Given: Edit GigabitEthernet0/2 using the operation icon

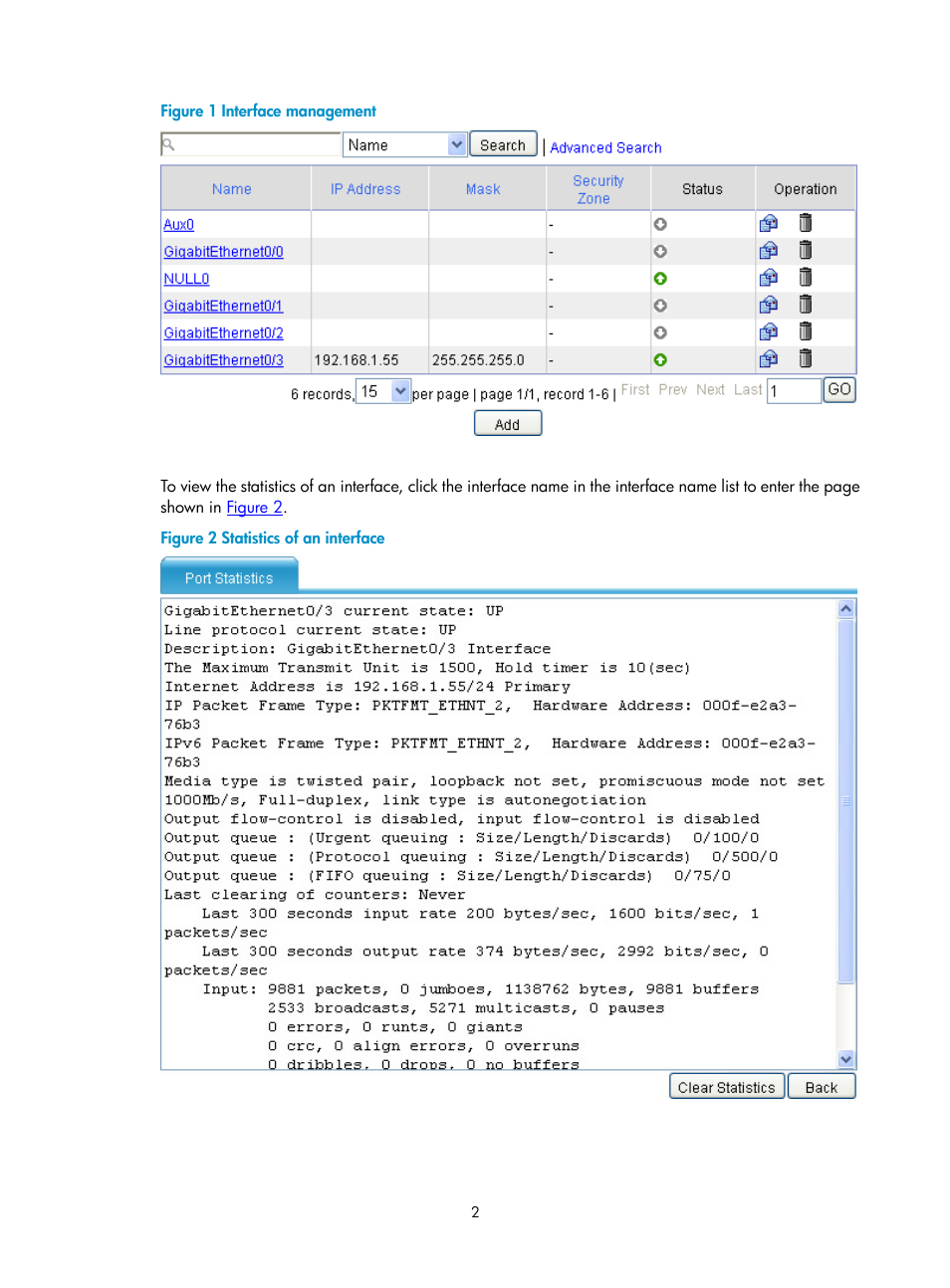Looking at the screenshot, I should [768, 331].
